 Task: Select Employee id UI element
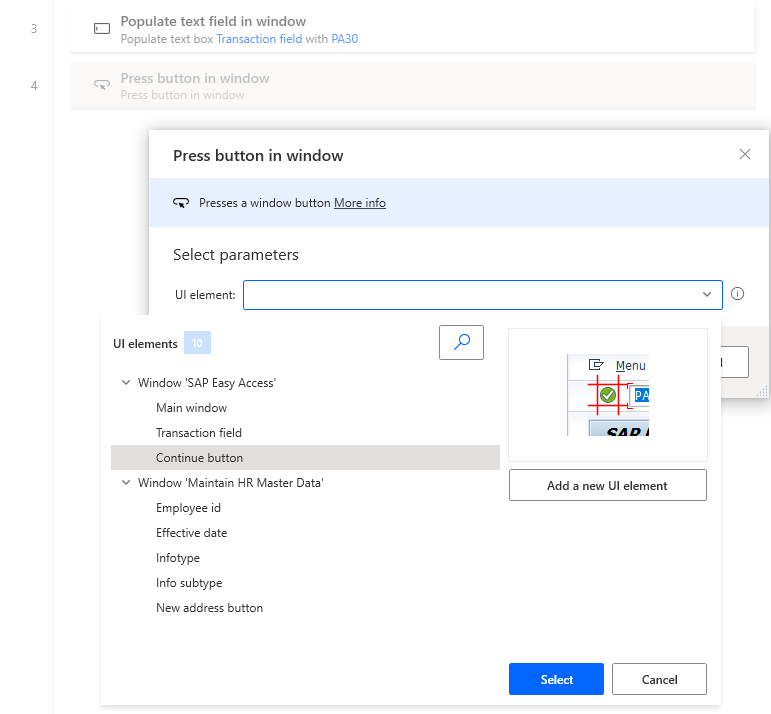pos(188,508)
